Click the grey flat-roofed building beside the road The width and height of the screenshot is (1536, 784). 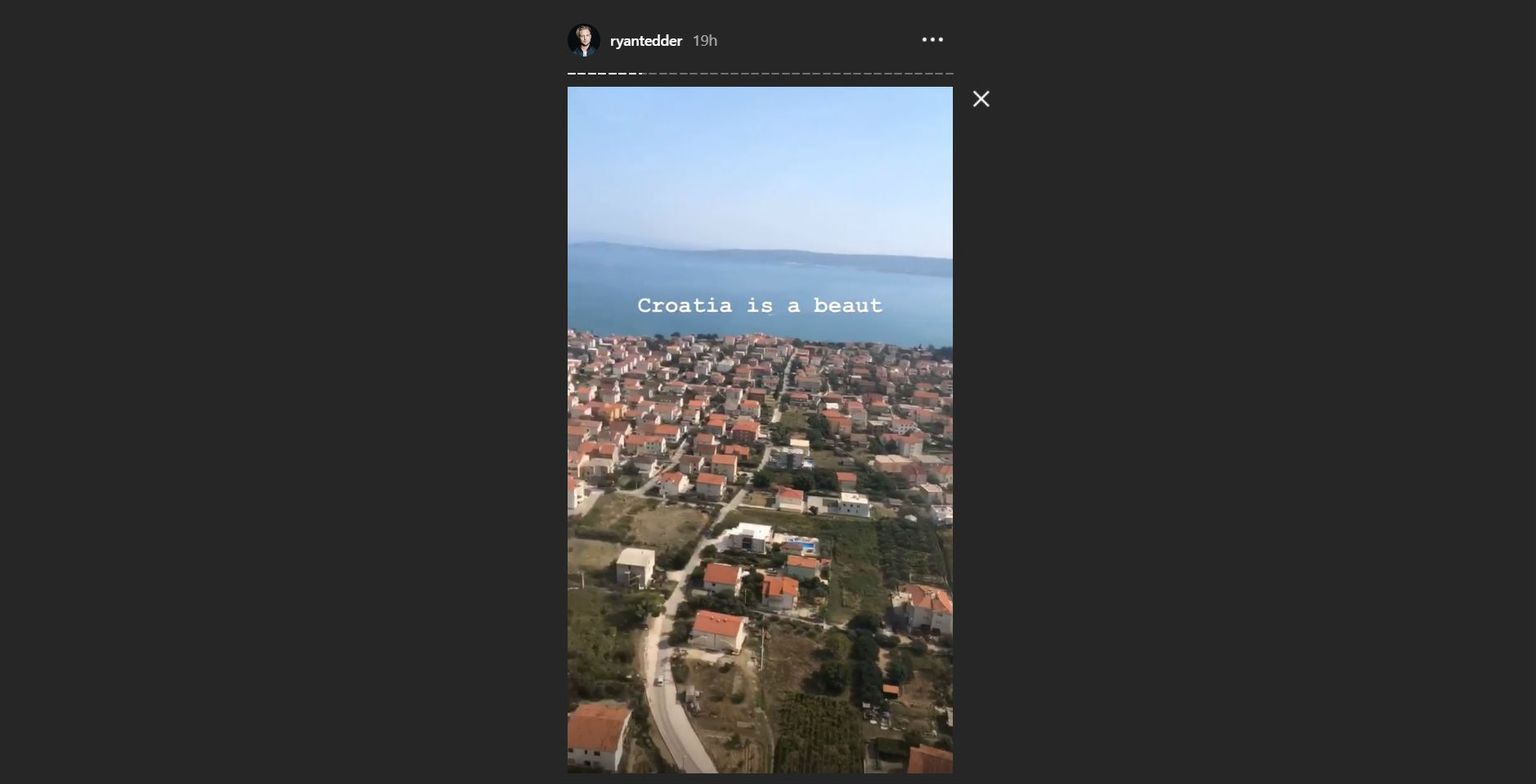pyautogui.click(x=635, y=566)
